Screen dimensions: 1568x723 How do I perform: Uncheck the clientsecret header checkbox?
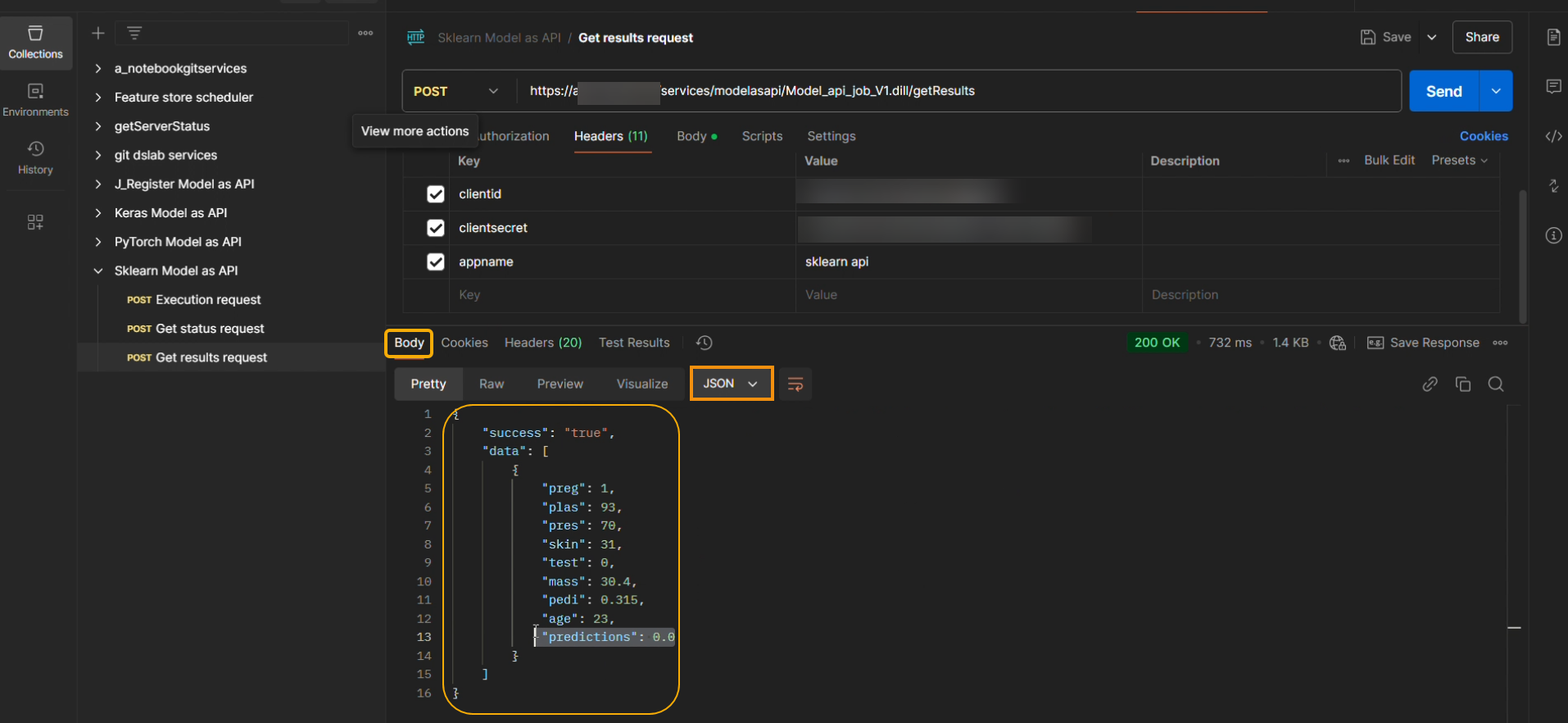[436, 228]
